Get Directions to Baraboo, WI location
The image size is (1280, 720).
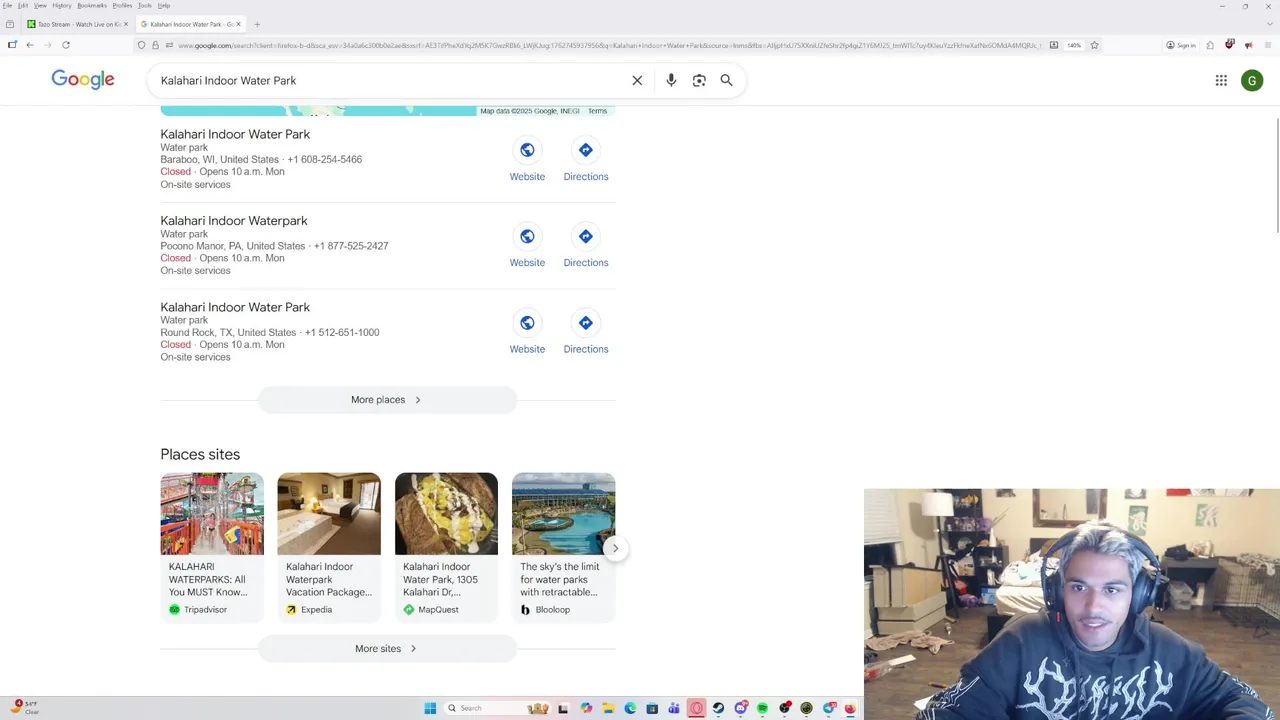coord(586,160)
